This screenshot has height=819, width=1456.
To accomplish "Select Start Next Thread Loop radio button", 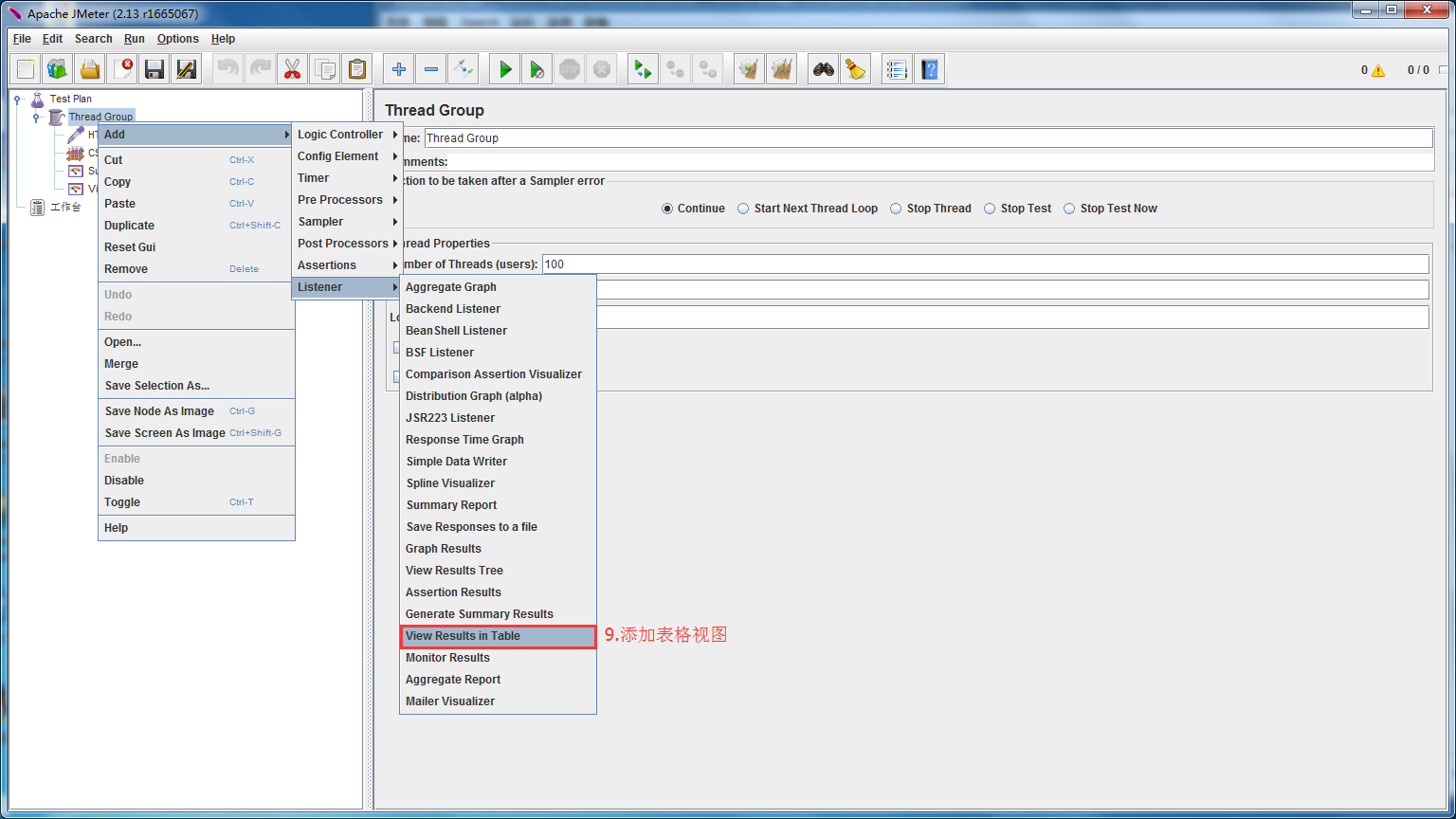I will click(744, 209).
